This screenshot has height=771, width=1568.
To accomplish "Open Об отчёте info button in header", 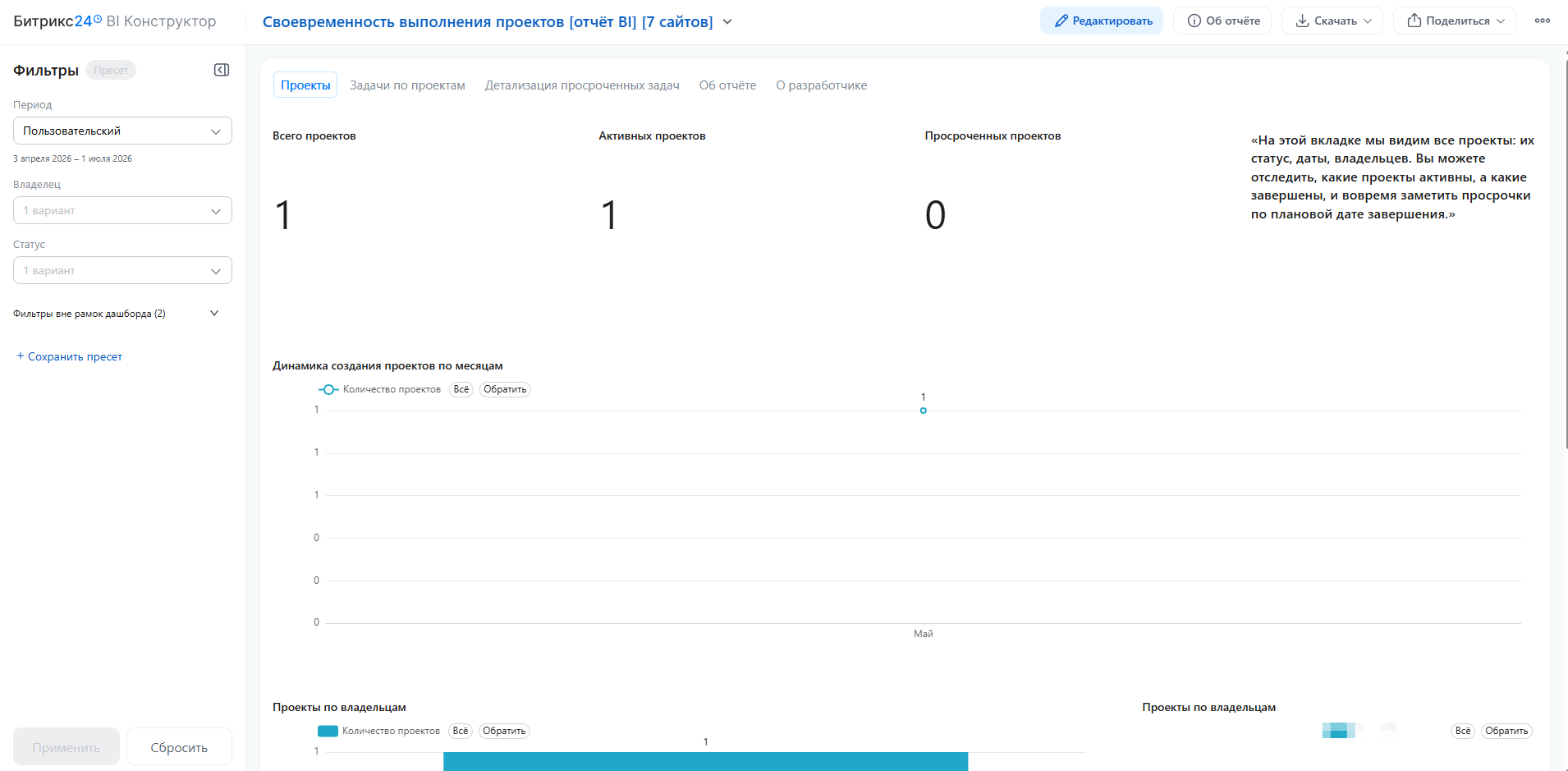I will pyautogui.click(x=1222, y=21).
